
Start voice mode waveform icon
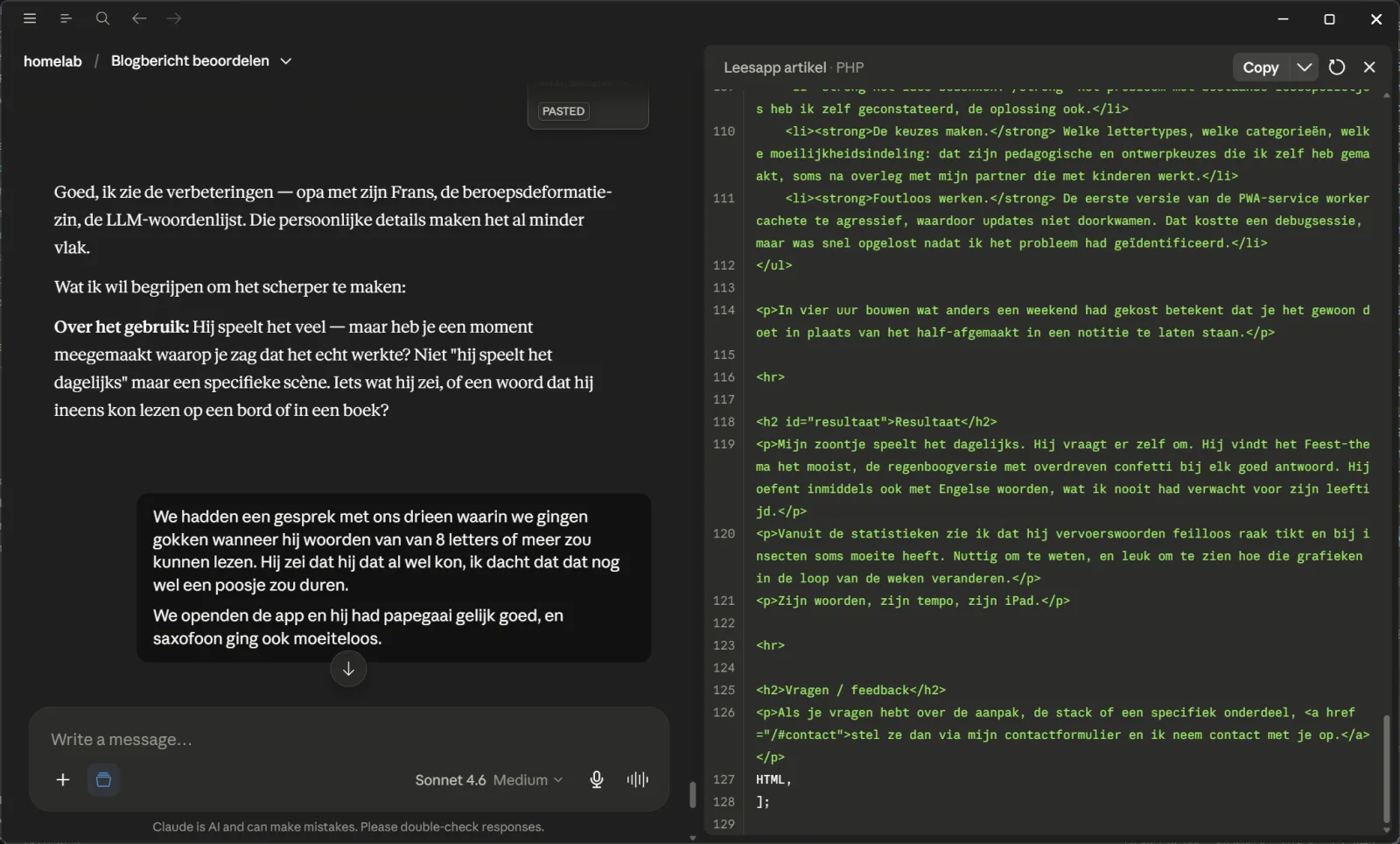[x=638, y=779]
